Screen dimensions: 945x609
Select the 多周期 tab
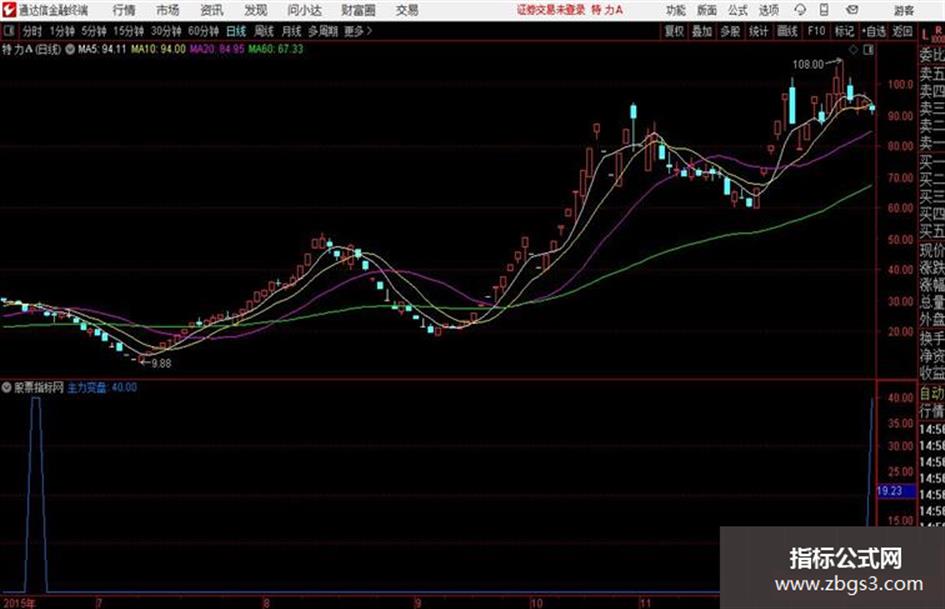(x=323, y=31)
